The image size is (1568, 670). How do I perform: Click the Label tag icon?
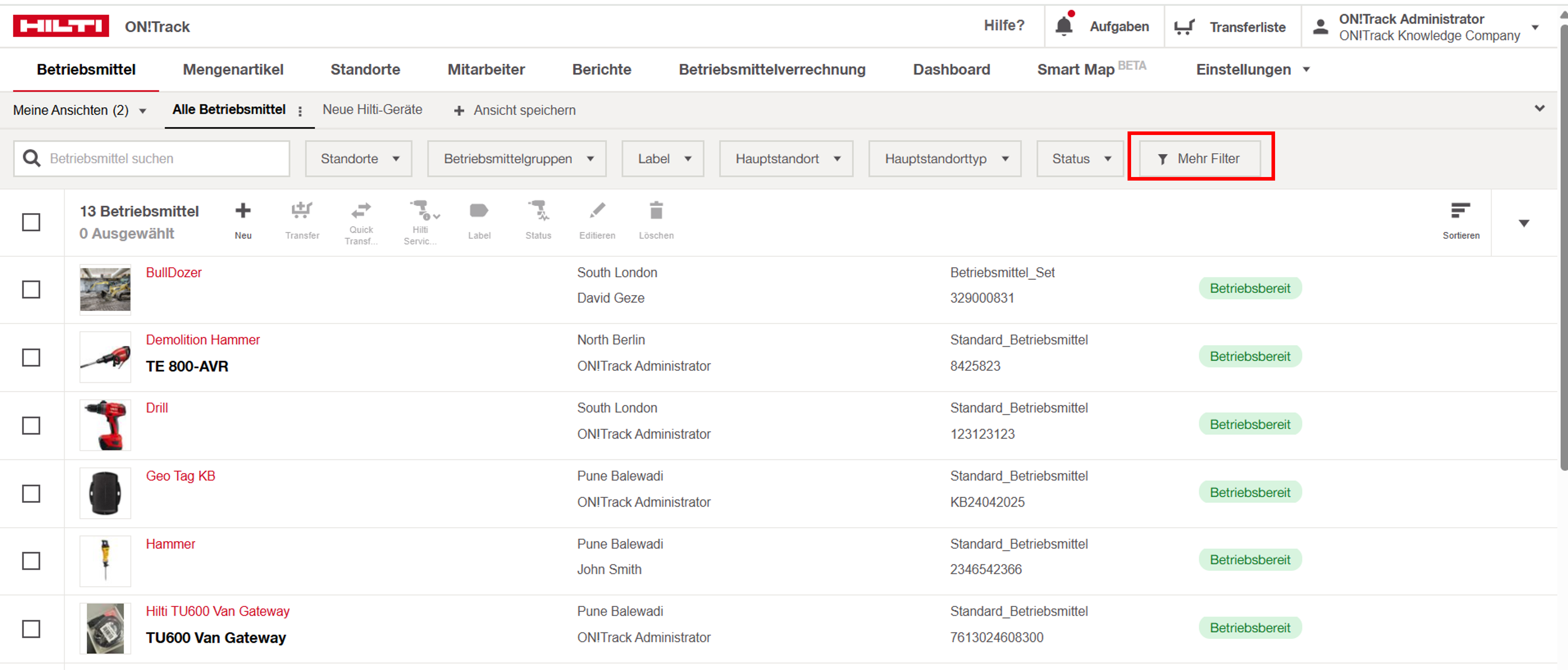click(479, 211)
